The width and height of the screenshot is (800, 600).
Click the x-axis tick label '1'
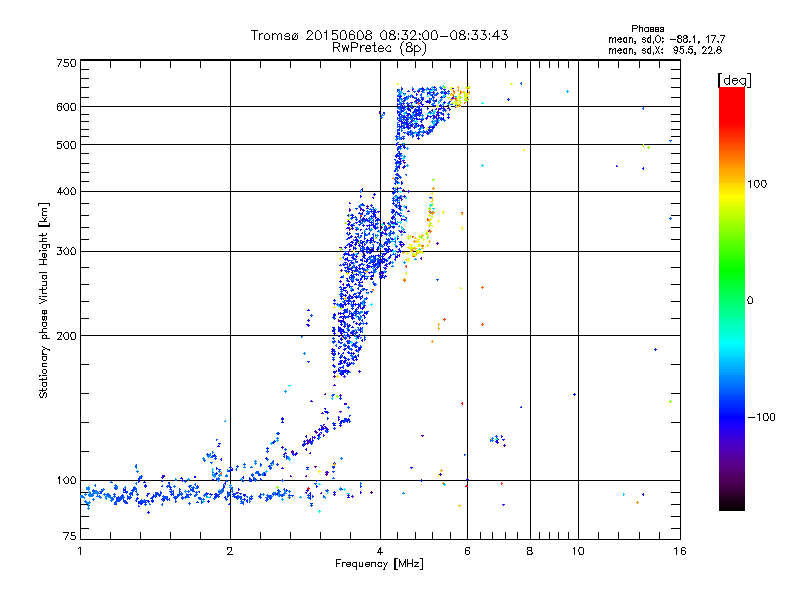tap(80, 551)
